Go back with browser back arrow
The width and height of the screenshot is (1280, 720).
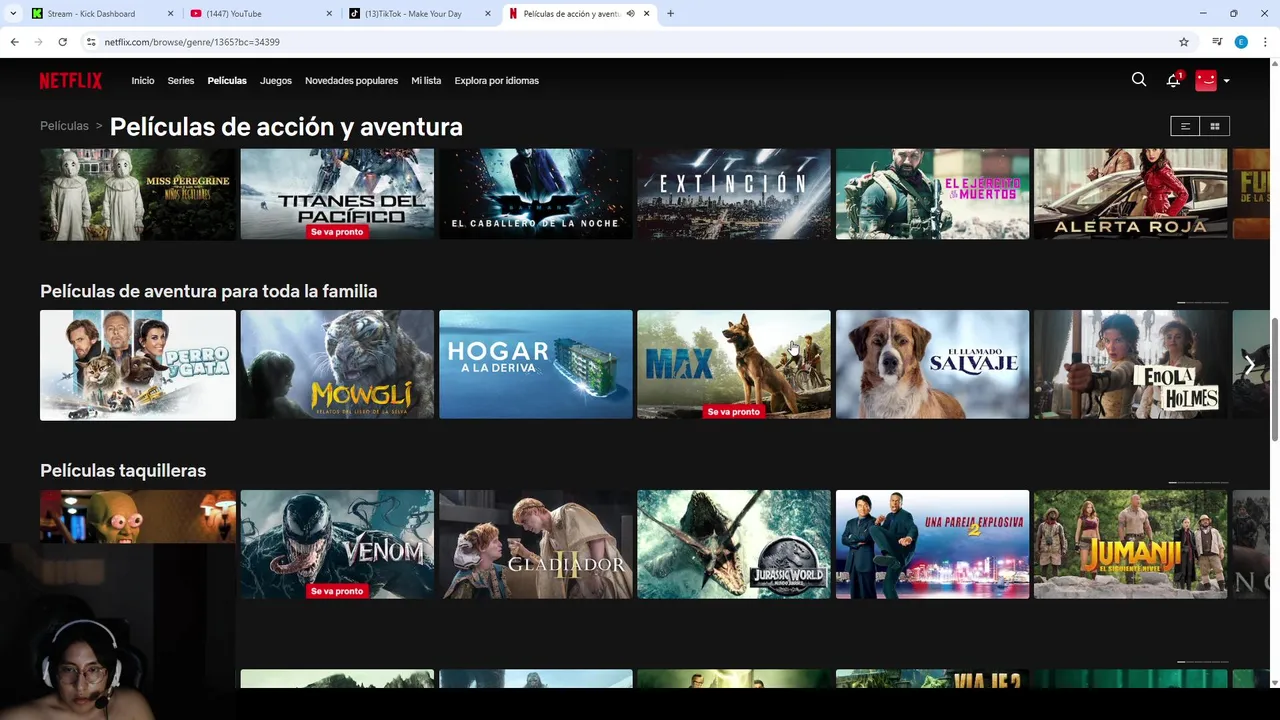14,42
